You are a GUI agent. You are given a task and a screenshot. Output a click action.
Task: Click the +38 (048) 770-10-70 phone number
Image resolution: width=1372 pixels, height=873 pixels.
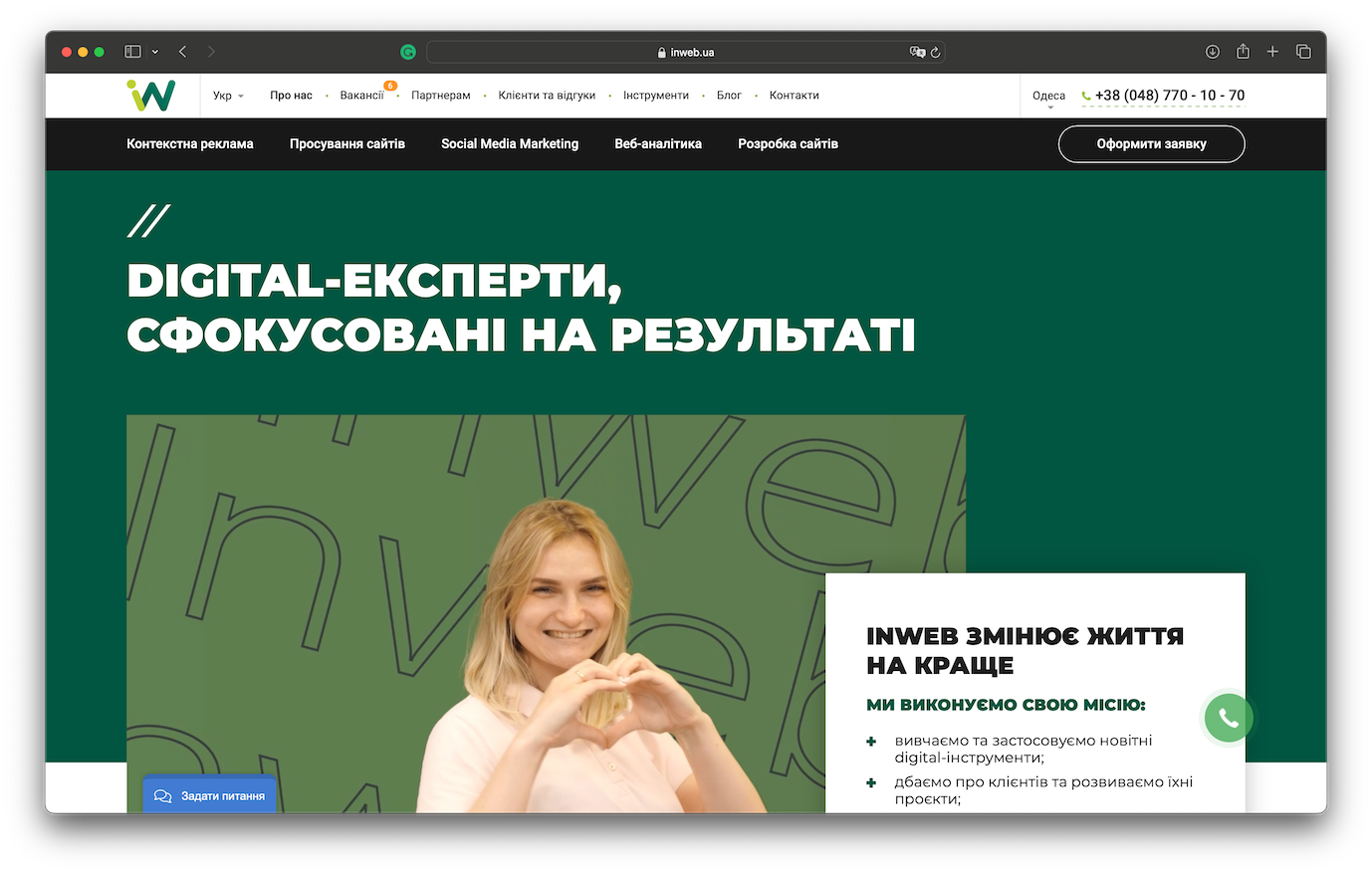pos(1169,96)
